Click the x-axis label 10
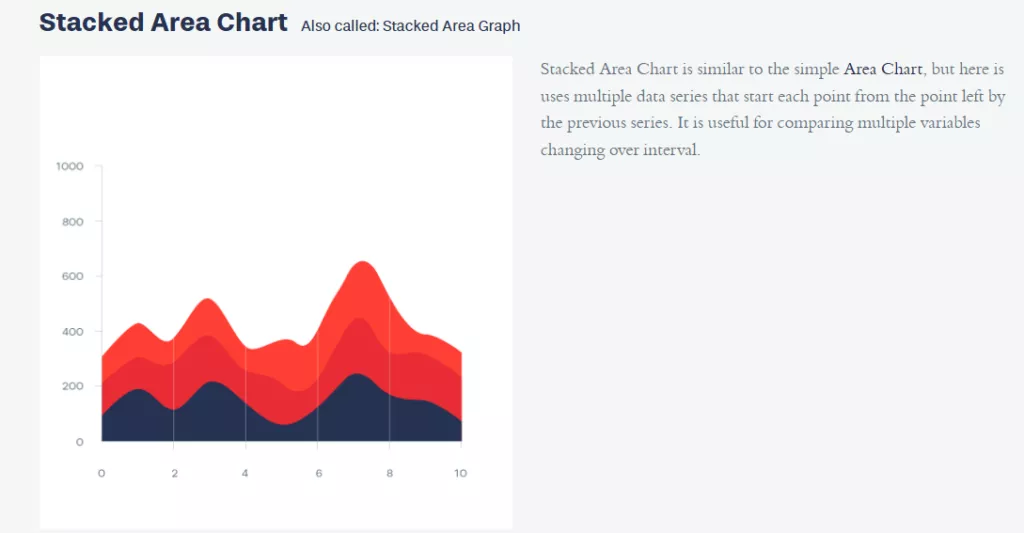 click(460, 473)
